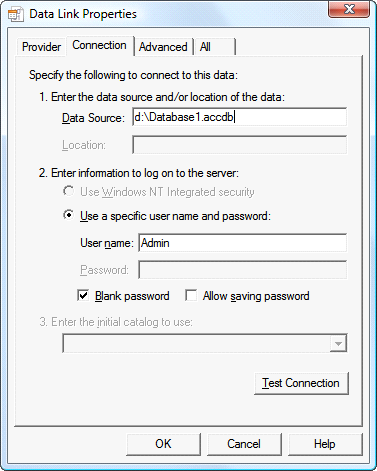Click the Test Connection button
377x471 pixels.
pyautogui.click(x=301, y=383)
